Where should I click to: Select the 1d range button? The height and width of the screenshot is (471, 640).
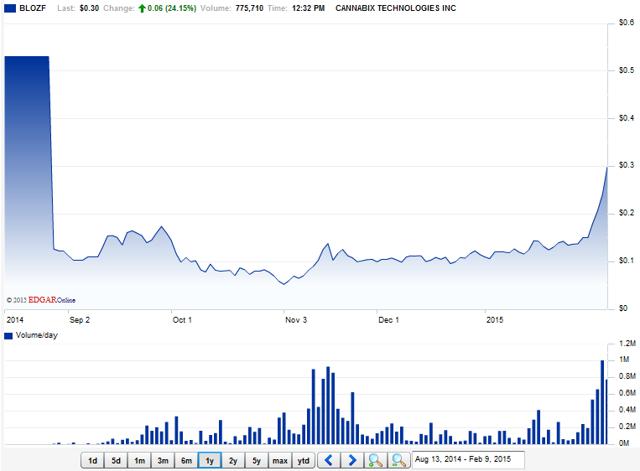click(x=93, y=460)
